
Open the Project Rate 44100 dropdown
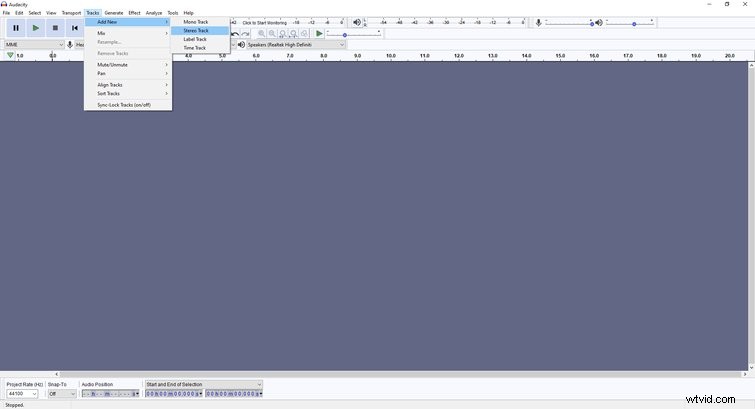point(22,394)
